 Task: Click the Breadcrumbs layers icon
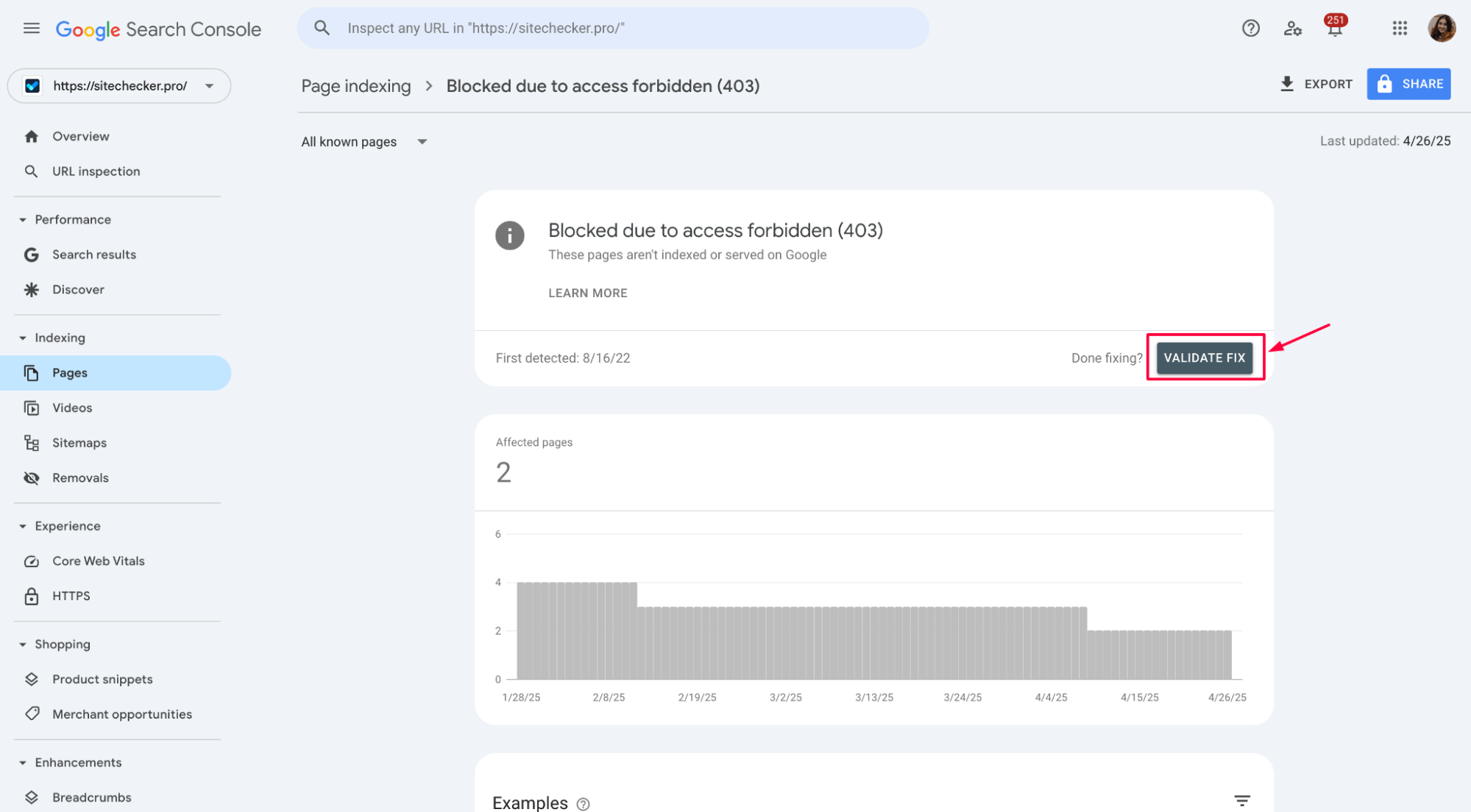tap(32, 797)
